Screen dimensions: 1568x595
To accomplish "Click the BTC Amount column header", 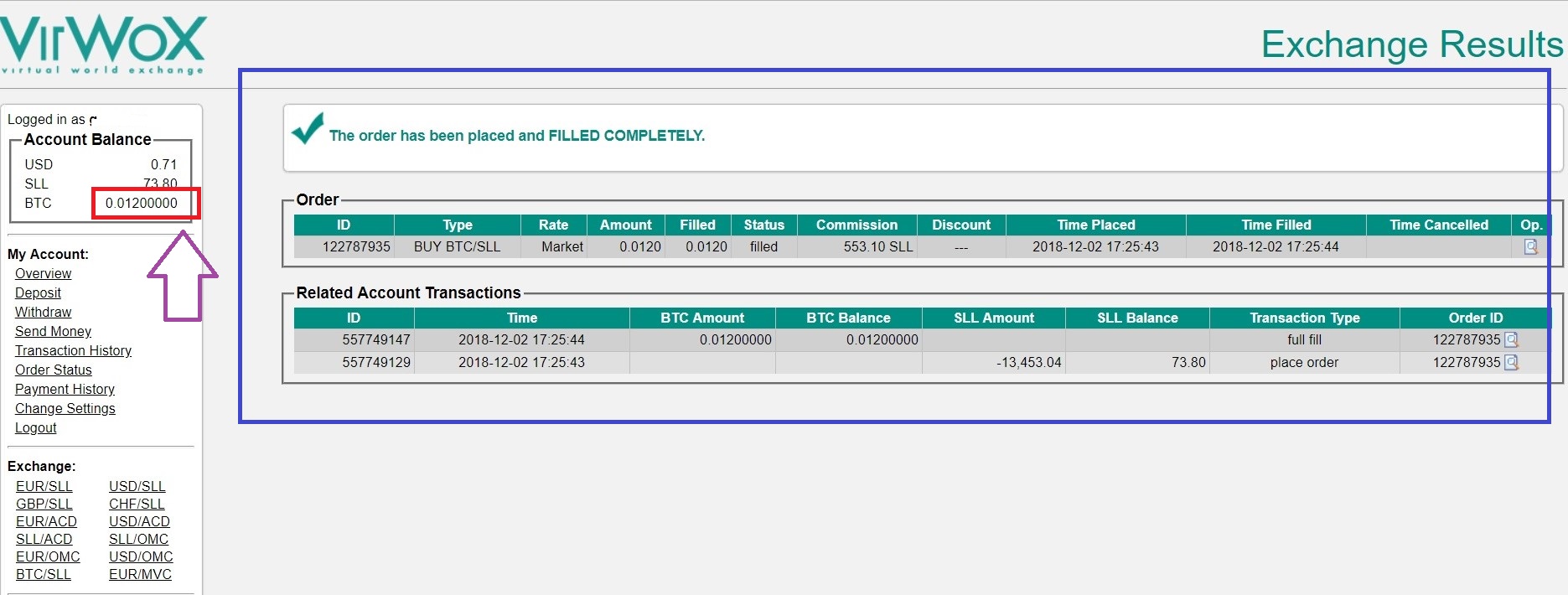I will (x=702, y=318).
